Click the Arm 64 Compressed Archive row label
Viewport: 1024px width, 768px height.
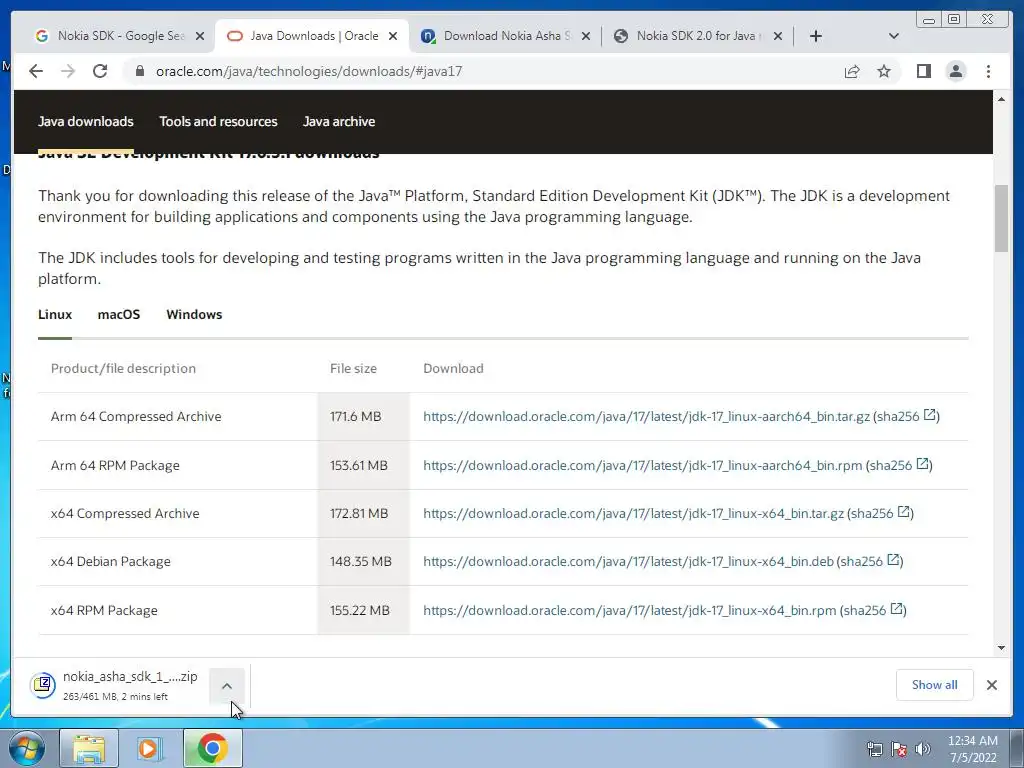[136, 417]
